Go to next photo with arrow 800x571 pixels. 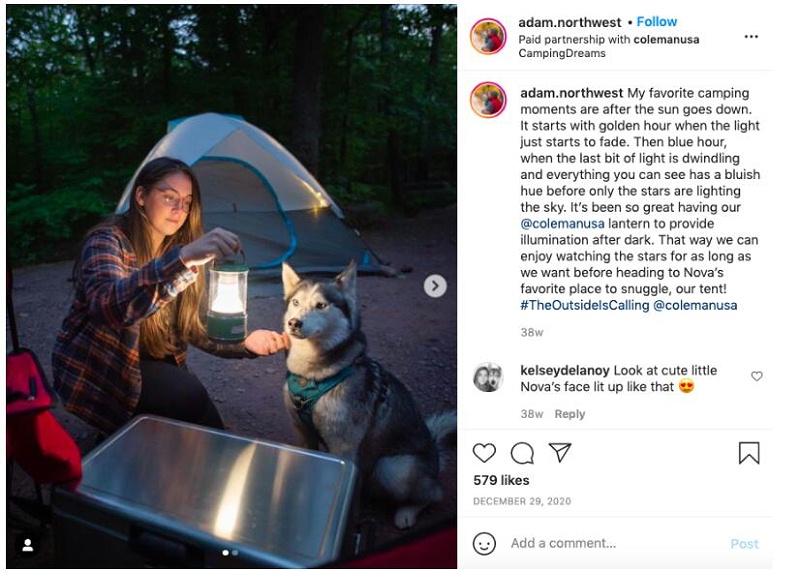coord(435,286)
